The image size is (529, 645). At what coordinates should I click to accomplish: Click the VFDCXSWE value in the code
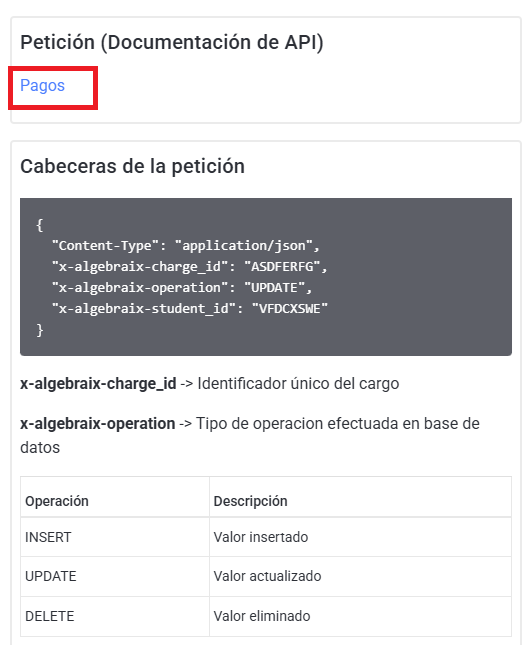[x=290, y=309]
